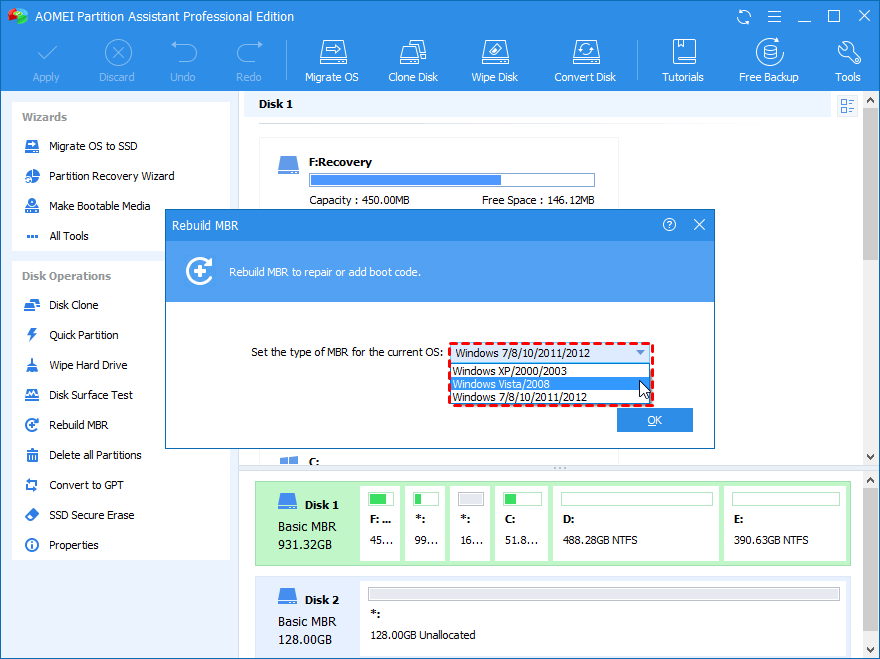This screenshot has height=659, width=880.
Task: Click the help icon in Rebuild MBR dialog
Action: [x=670, y=225]
